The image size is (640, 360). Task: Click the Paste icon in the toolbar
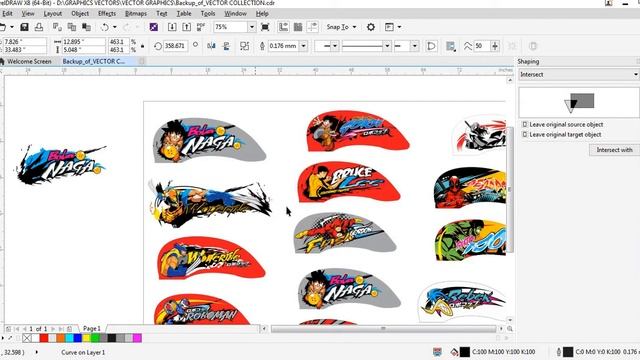86,27
